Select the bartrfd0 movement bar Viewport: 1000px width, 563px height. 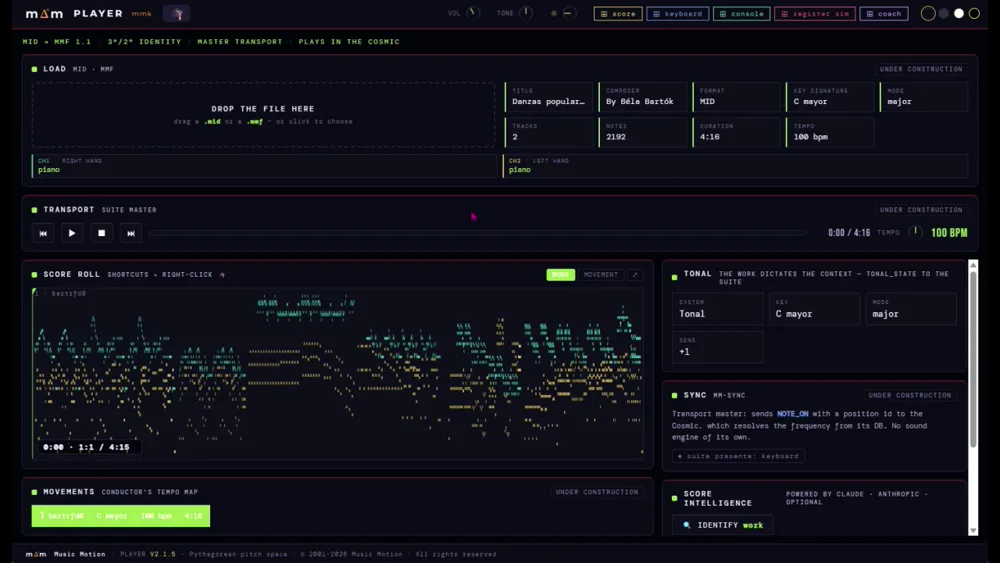pyautogui.click(x=121, y=516)
